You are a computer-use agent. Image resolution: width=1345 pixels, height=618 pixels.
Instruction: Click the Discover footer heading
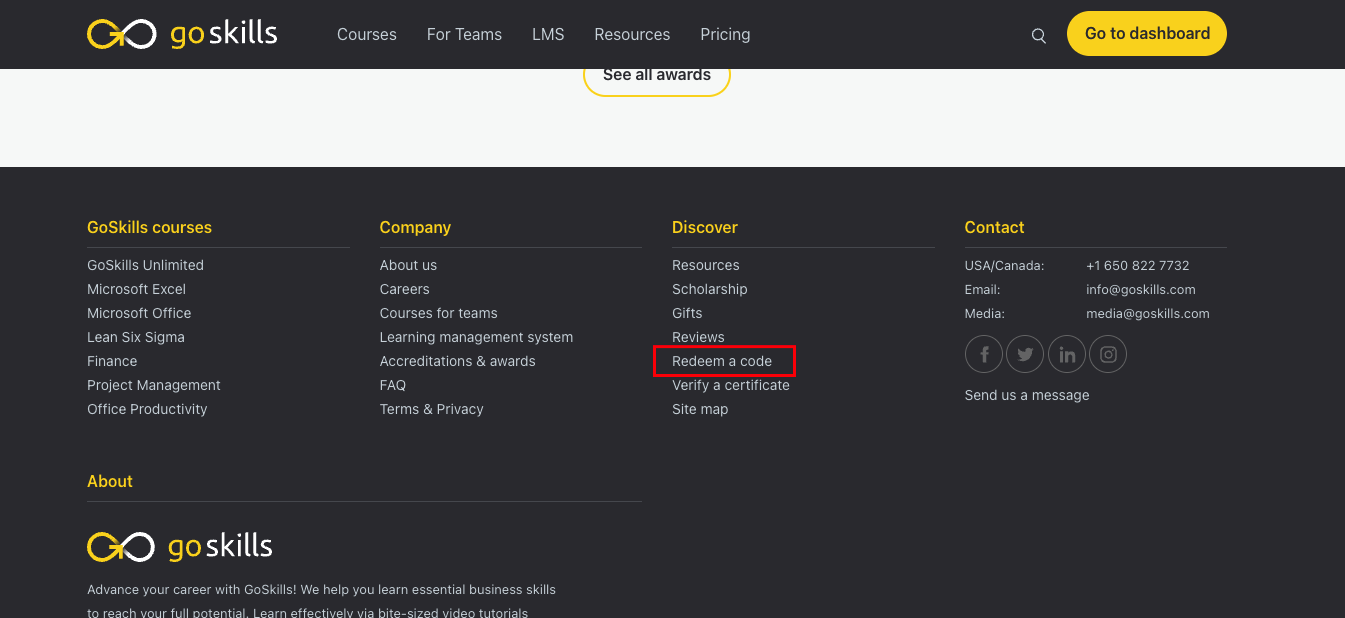[x=705, y=227]
